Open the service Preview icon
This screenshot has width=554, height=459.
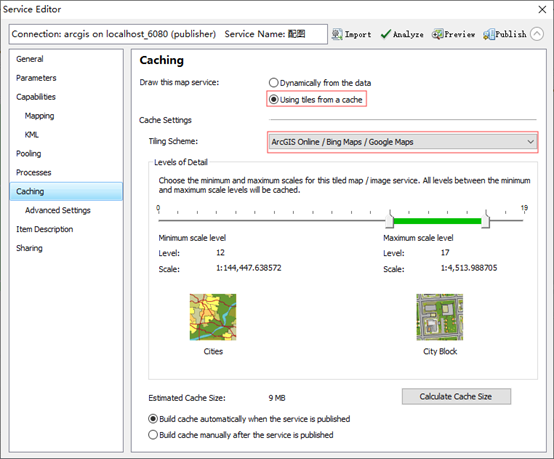click(437, 34)
